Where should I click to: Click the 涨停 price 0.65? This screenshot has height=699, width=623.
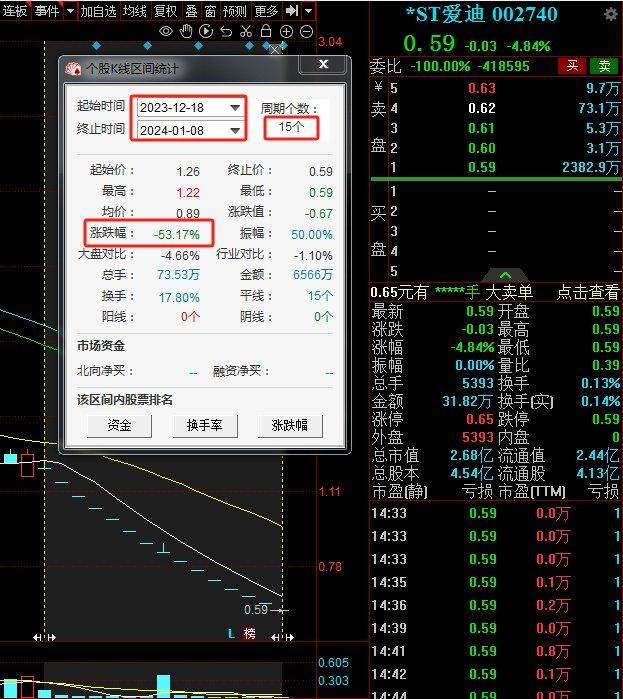tap(480, 419)
